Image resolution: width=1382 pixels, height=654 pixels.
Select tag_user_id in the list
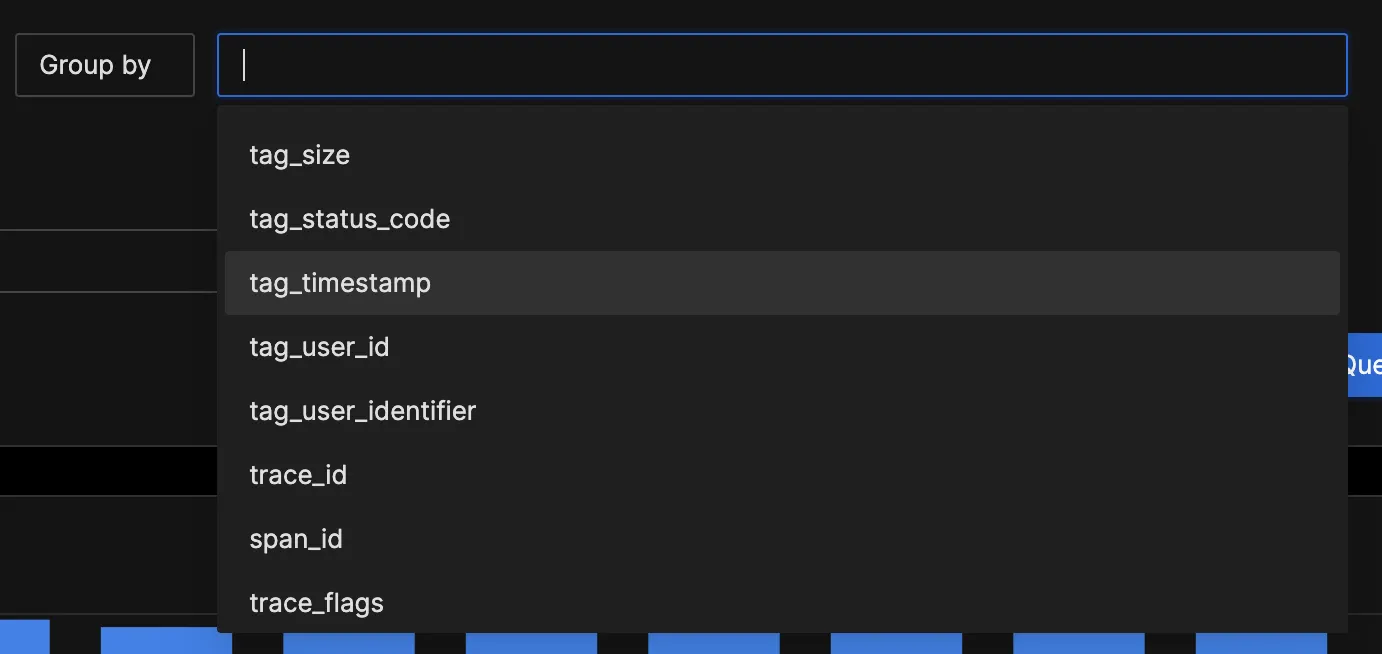[782, 347]
